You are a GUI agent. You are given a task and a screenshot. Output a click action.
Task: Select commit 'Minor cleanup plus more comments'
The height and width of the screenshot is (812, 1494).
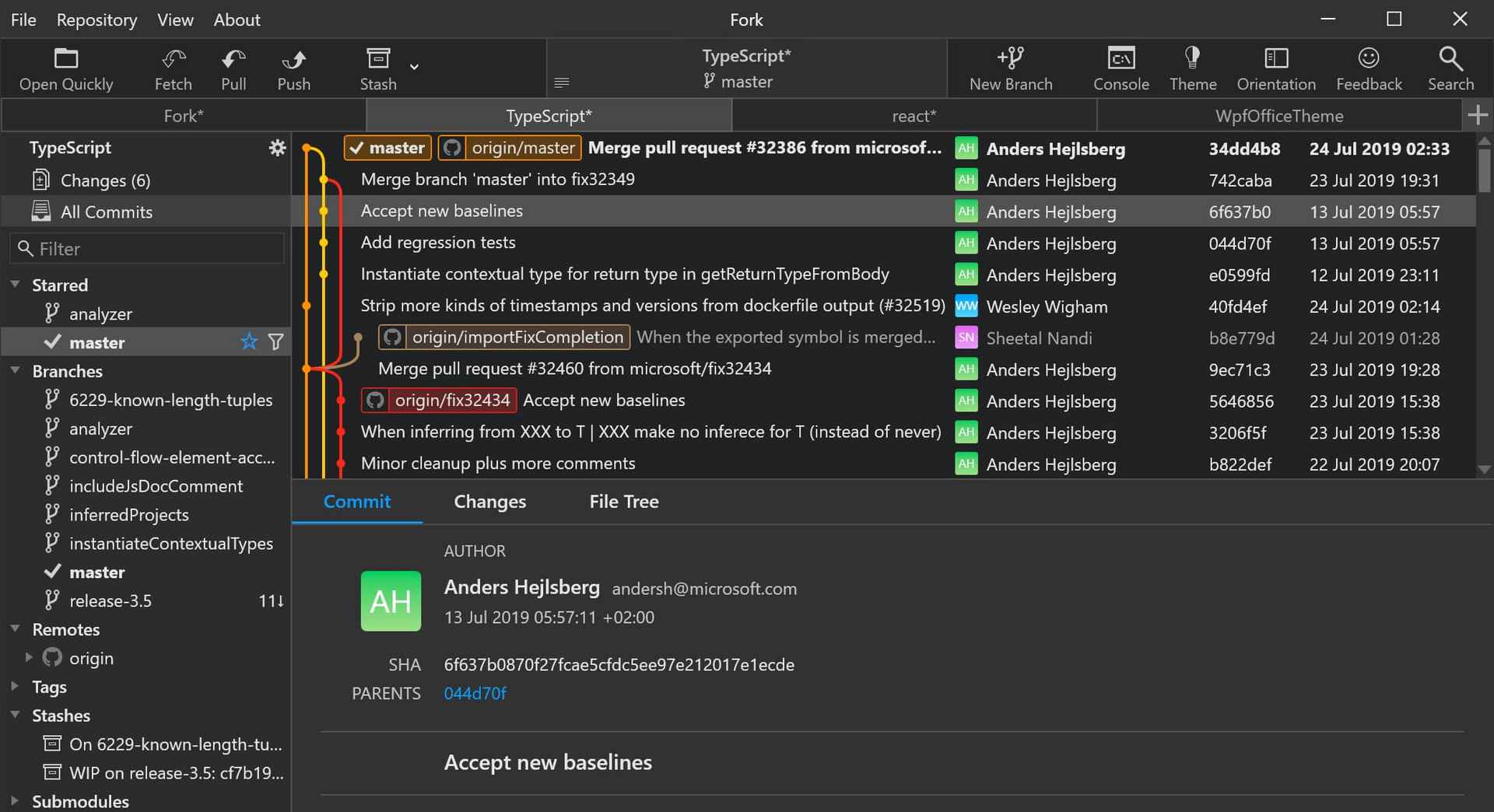pos(884,464)
